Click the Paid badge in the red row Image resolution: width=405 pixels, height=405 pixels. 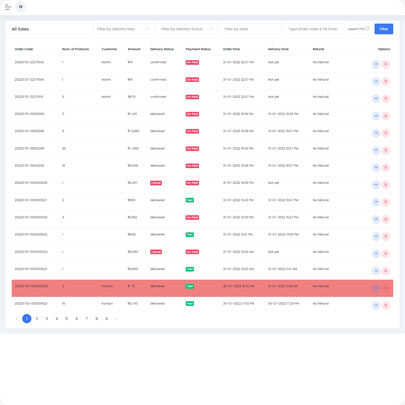pos(190,286)
